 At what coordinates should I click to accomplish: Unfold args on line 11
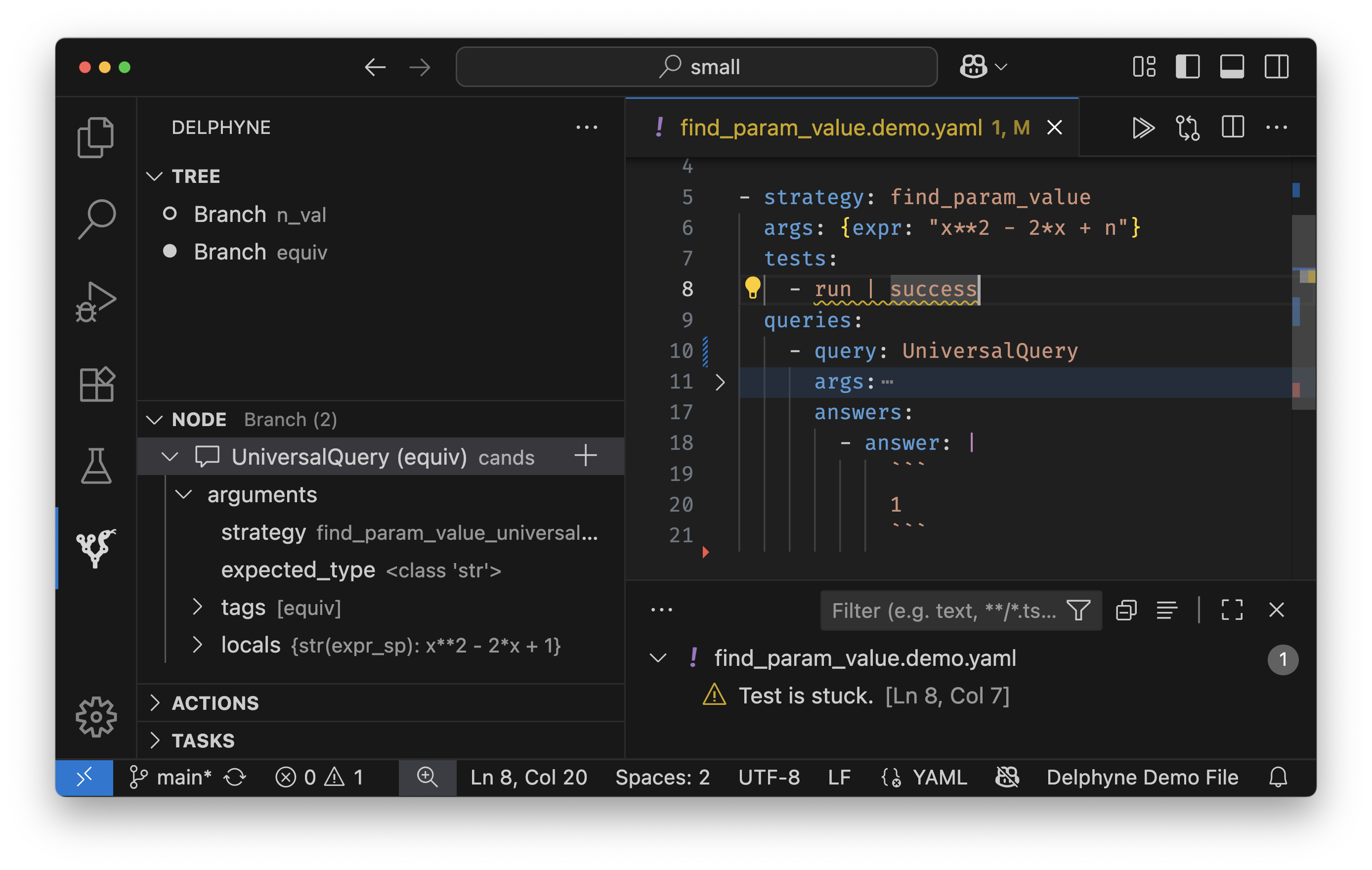(x=720, y=382)
